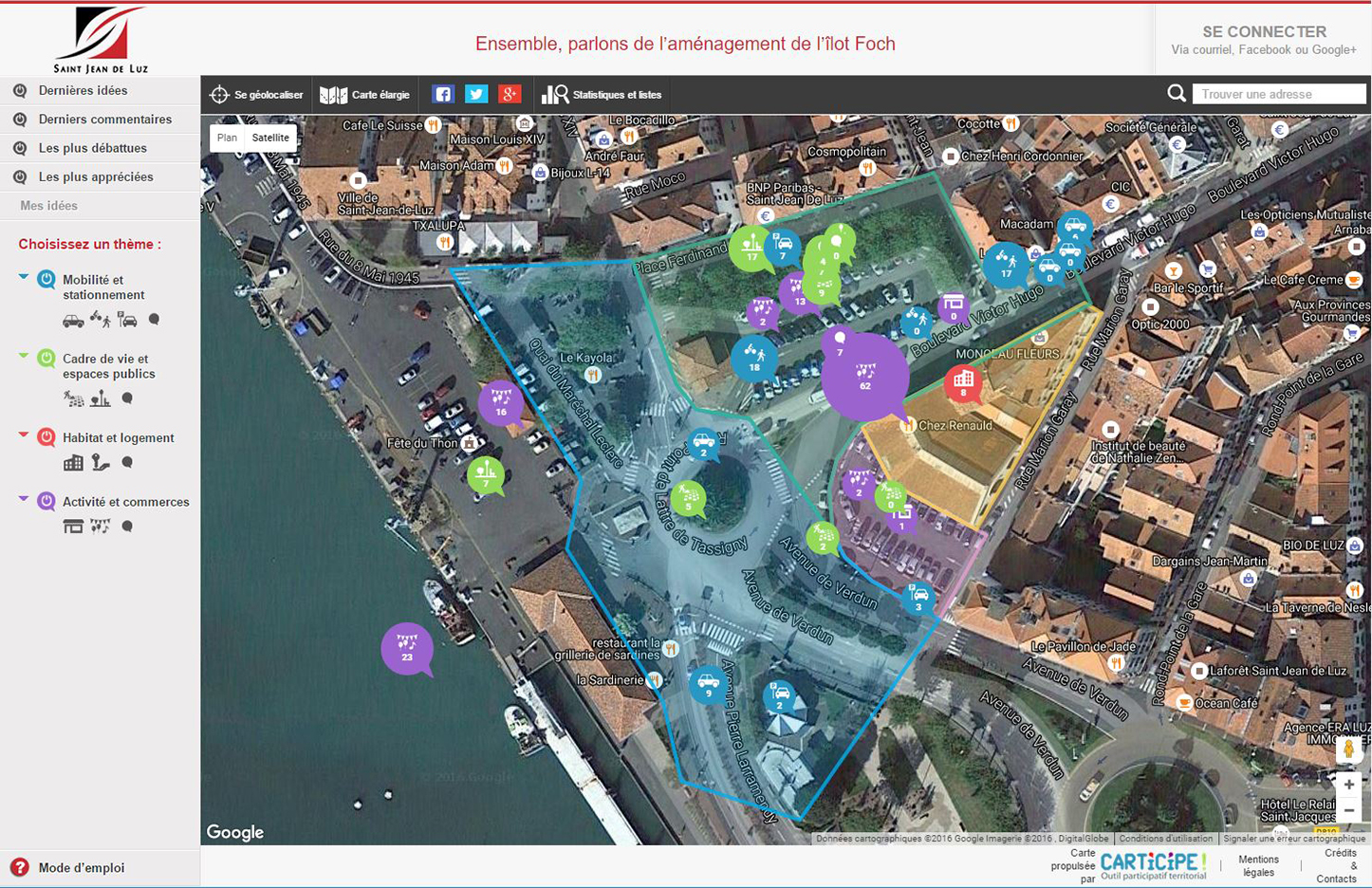Open the large purple 62-idea bubble
Screen dimensions: 1372x888
(x=864, y=376)
